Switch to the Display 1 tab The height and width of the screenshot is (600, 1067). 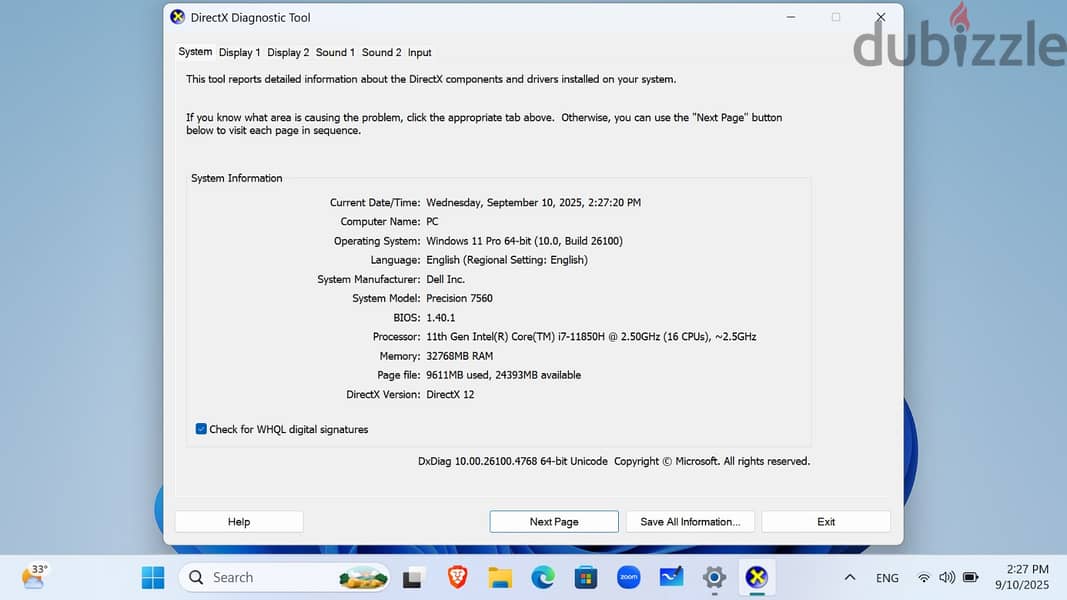pyautogui.click(x=240, y=52)
